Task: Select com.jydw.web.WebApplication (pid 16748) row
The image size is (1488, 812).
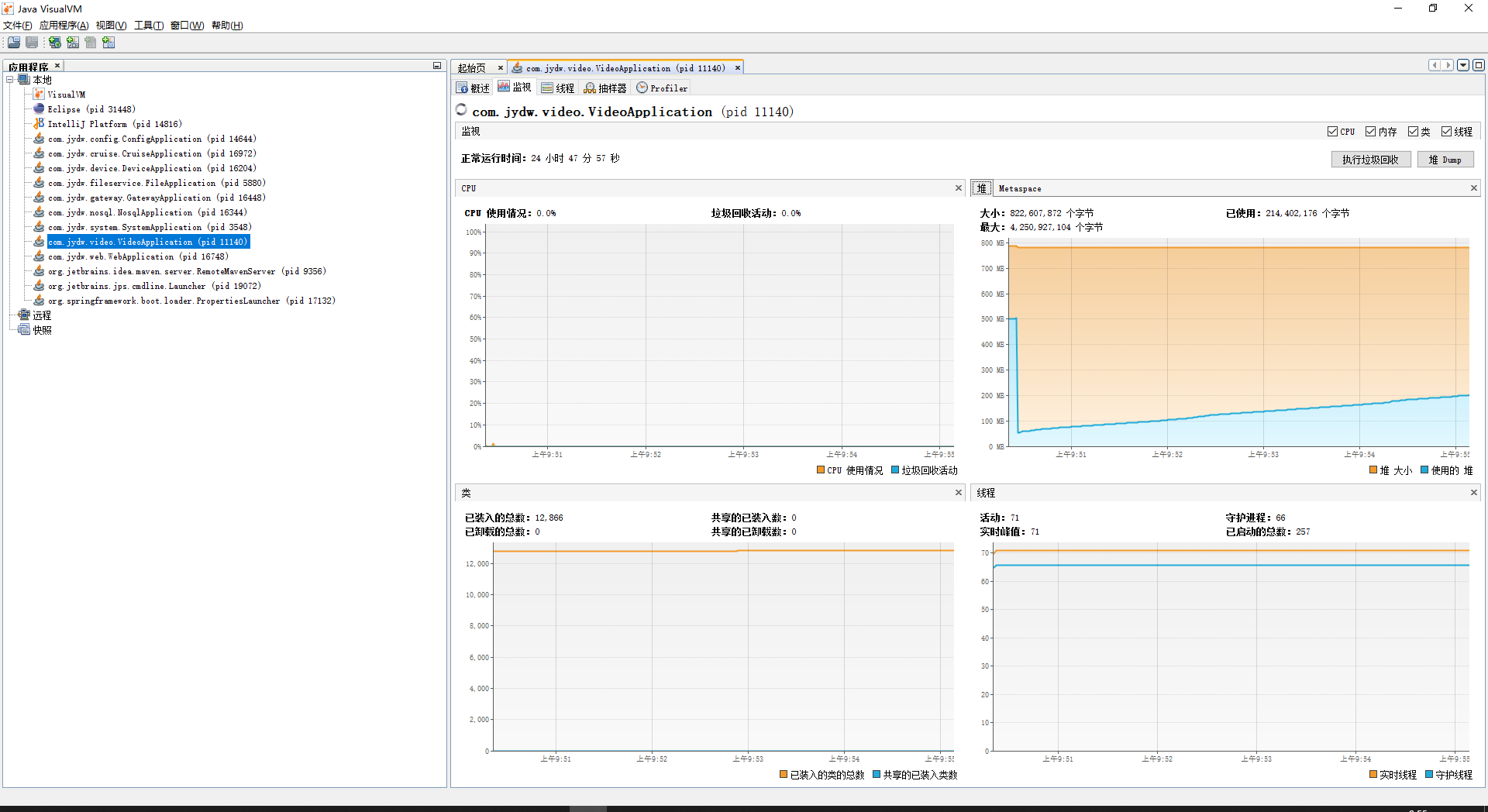Action: pos(138,256)
